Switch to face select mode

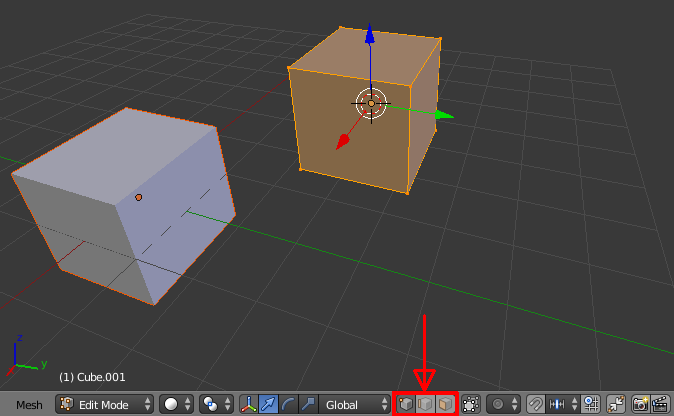pos(445,404)
